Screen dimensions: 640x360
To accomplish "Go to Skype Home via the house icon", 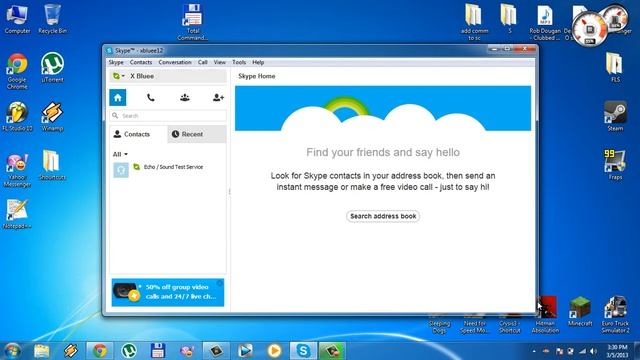I will (x=118, y=98).
